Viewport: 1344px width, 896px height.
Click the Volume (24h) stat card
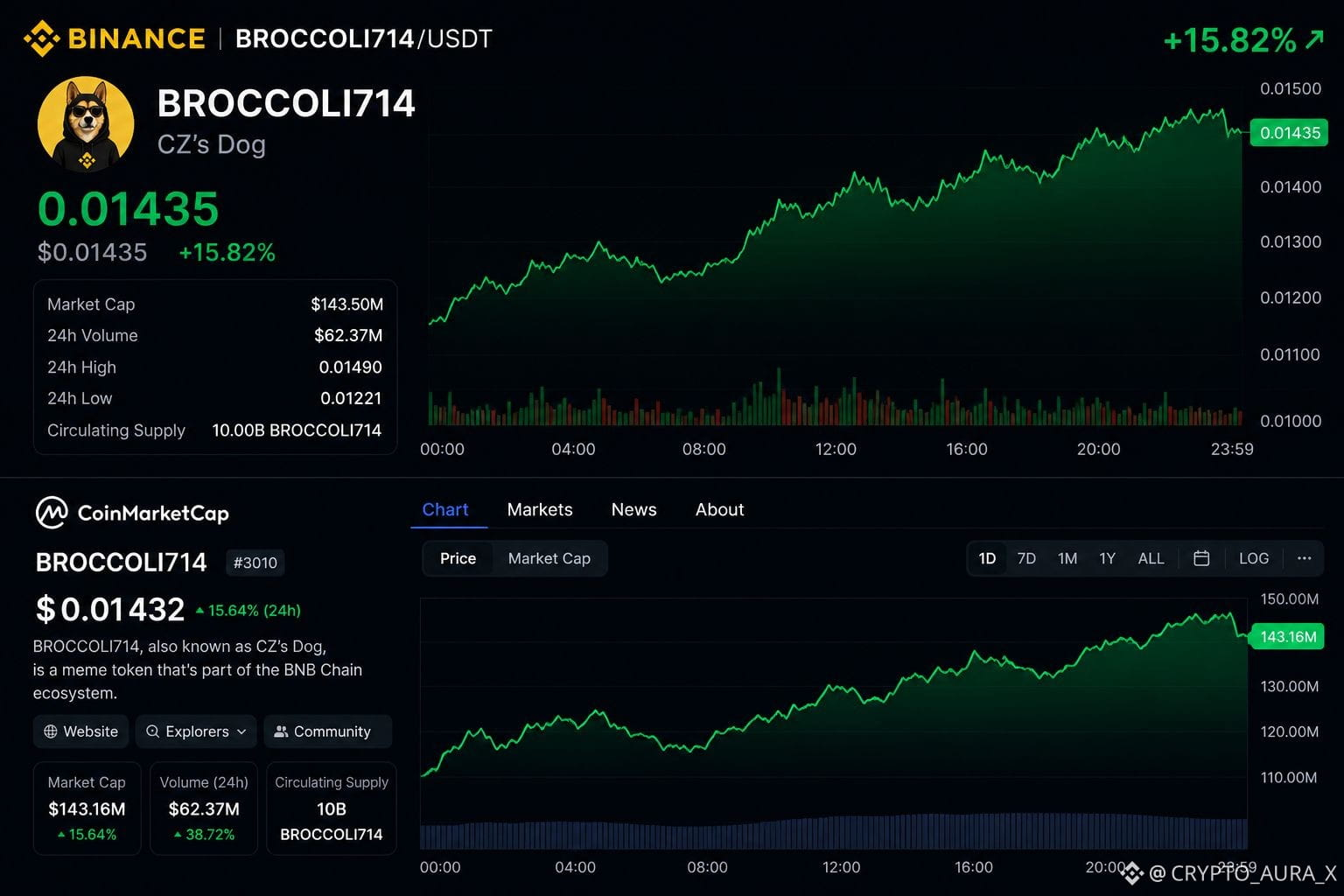coord(204,808)
